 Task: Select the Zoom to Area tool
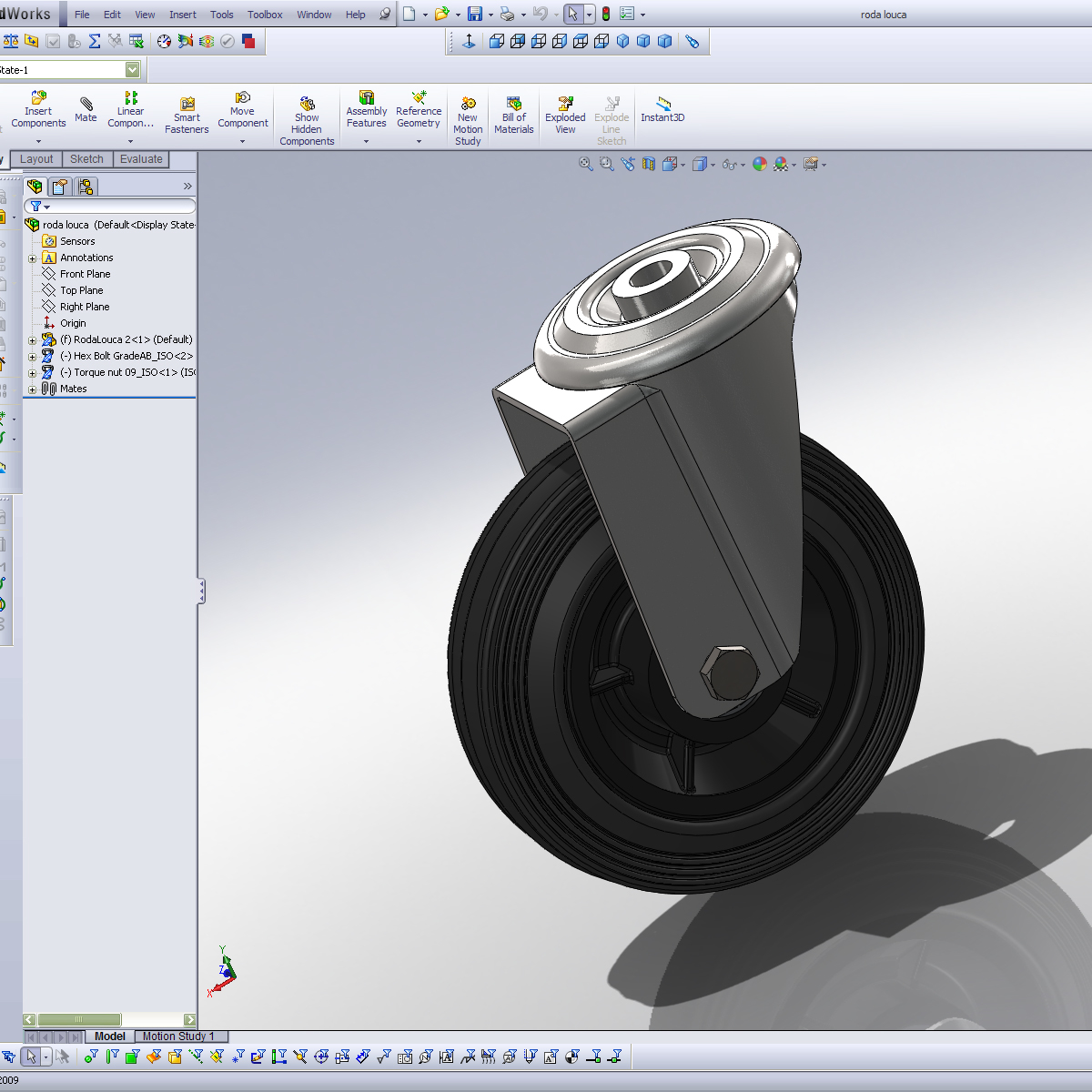tap(605, 165)
